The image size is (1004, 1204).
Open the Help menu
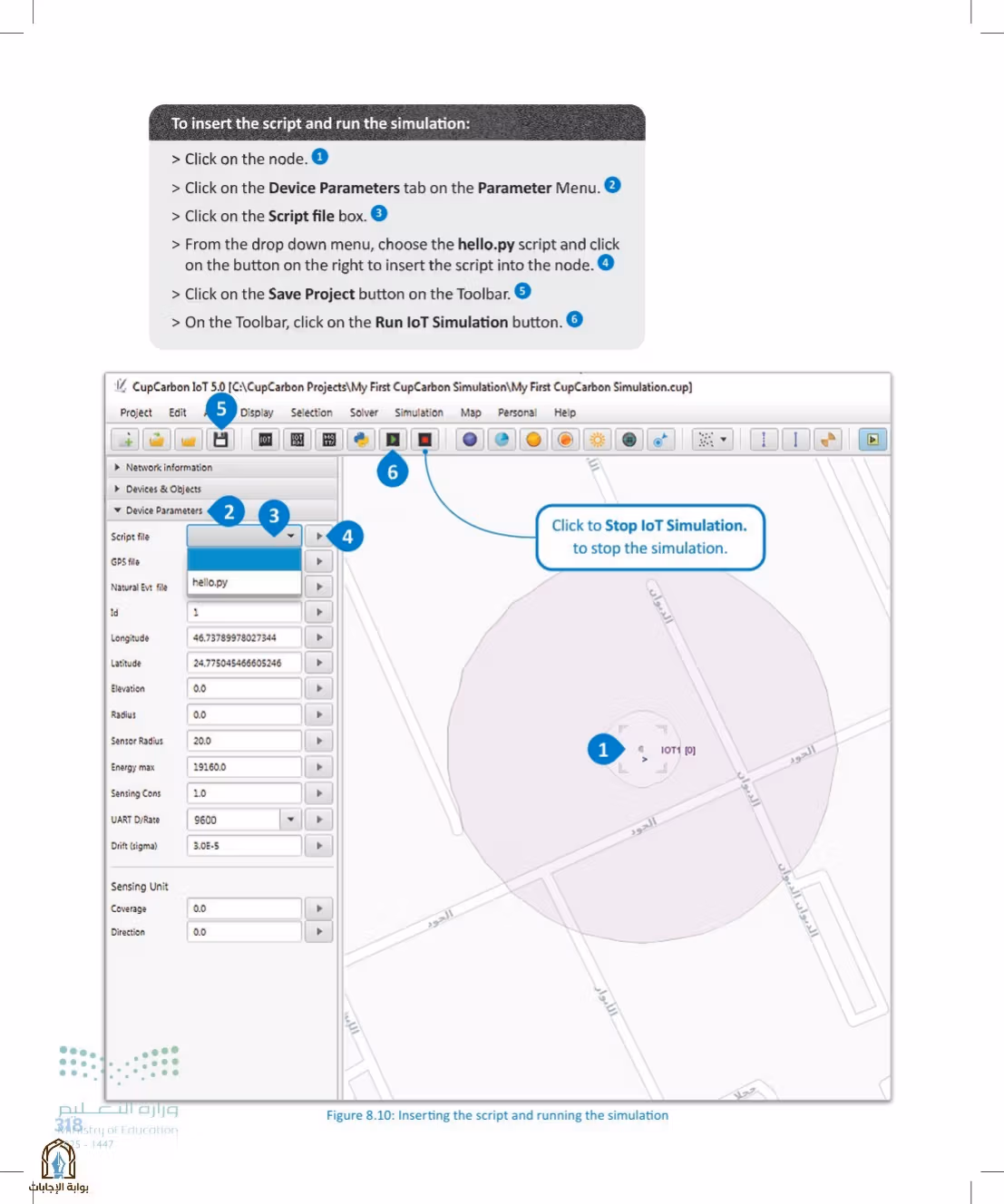(x=565, y=413)
